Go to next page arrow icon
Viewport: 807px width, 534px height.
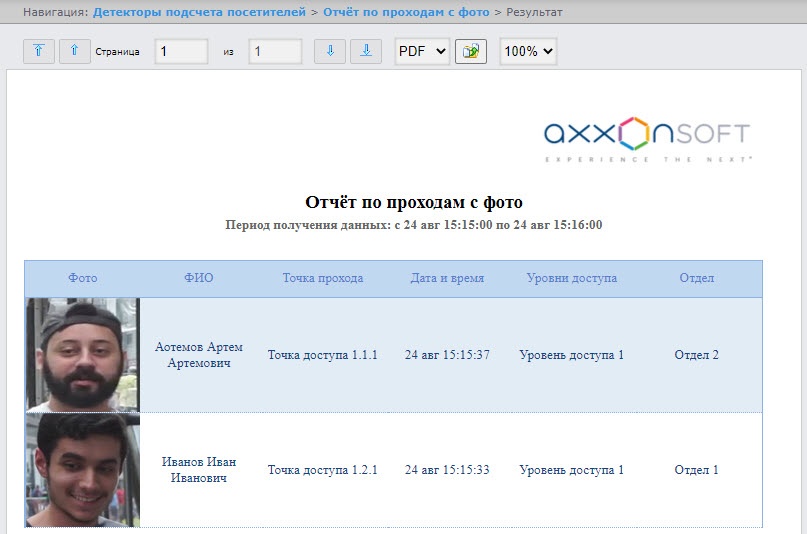[330, 51]
